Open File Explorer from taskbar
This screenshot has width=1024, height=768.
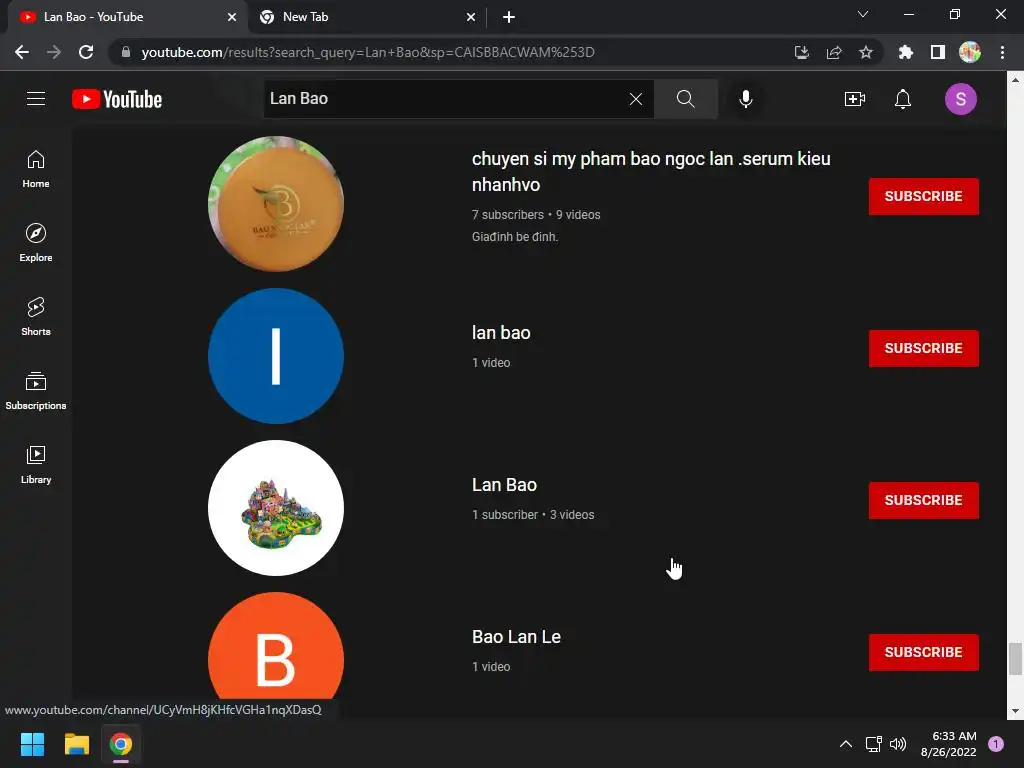[76, 744]
